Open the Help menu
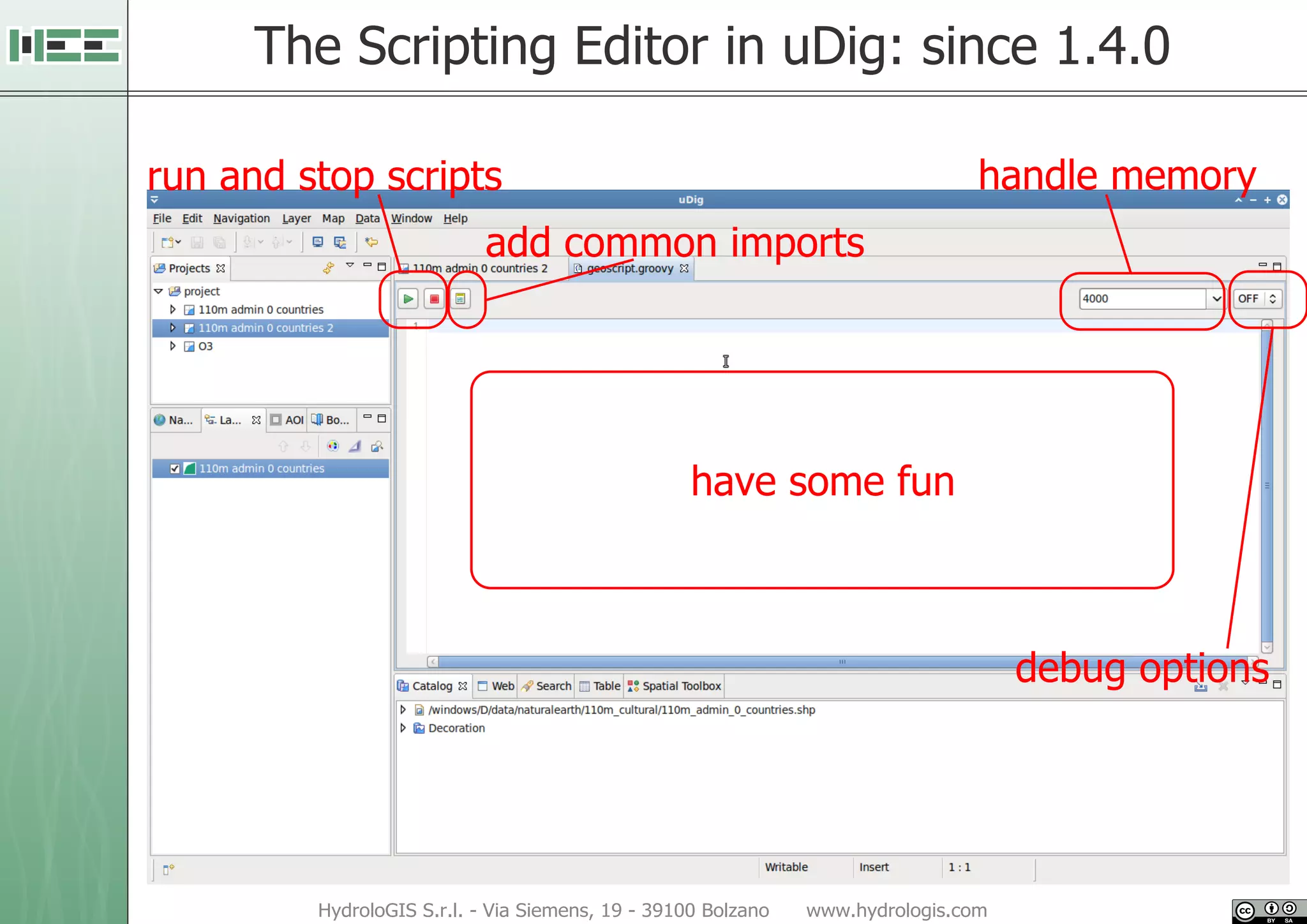 point(456,218)
